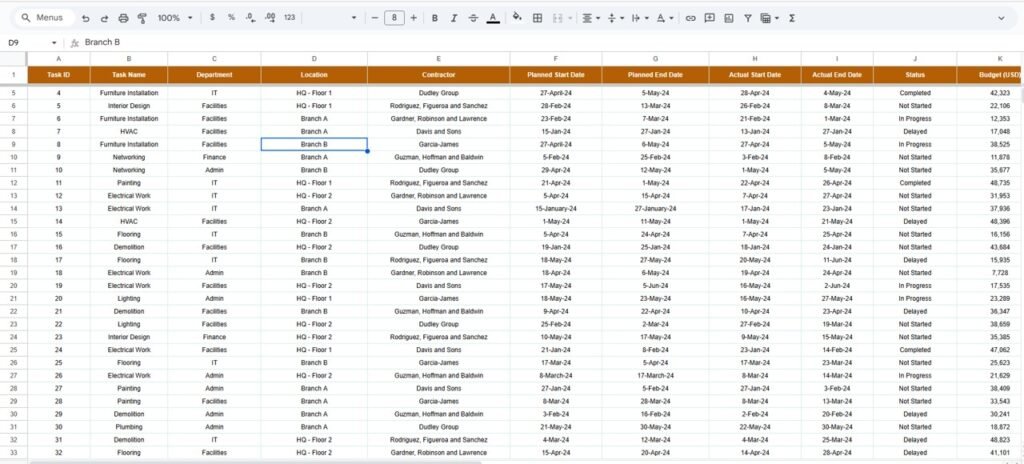Open the horizontal align dropdown

[x=590, y=18]
